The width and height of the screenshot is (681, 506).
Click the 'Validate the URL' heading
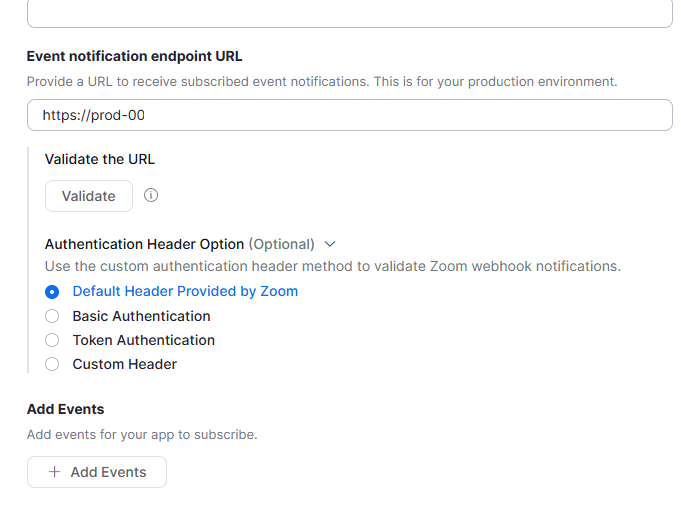[x=100, y=158]
